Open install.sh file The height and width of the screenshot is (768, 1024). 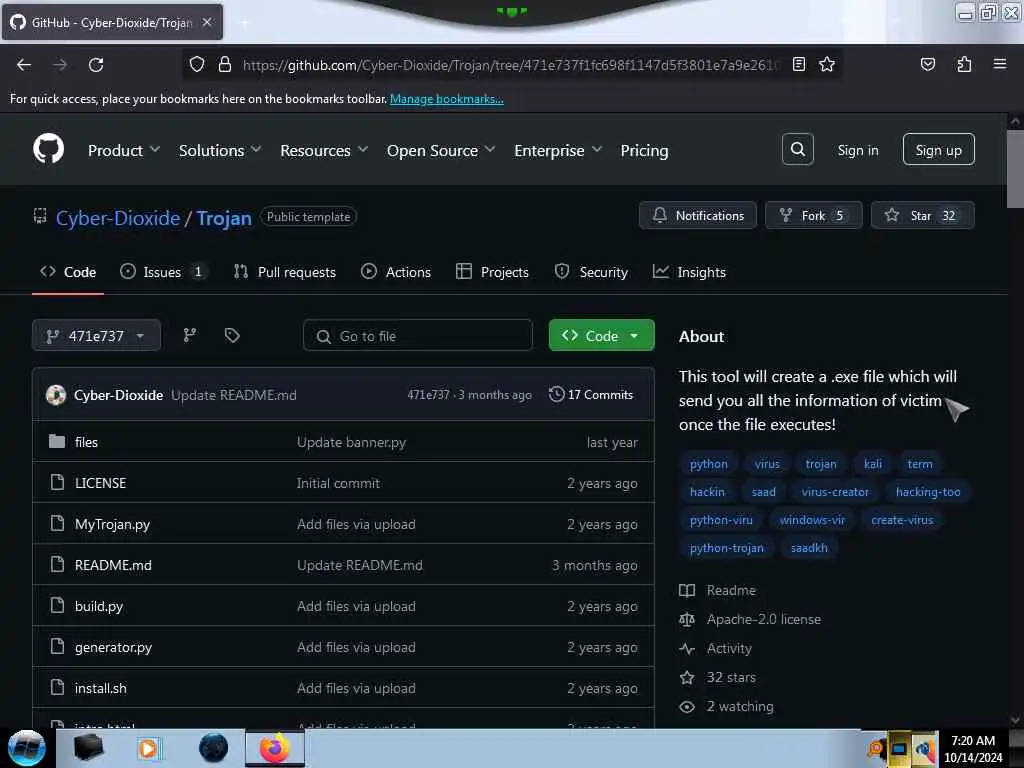click(x=101, y=688)
